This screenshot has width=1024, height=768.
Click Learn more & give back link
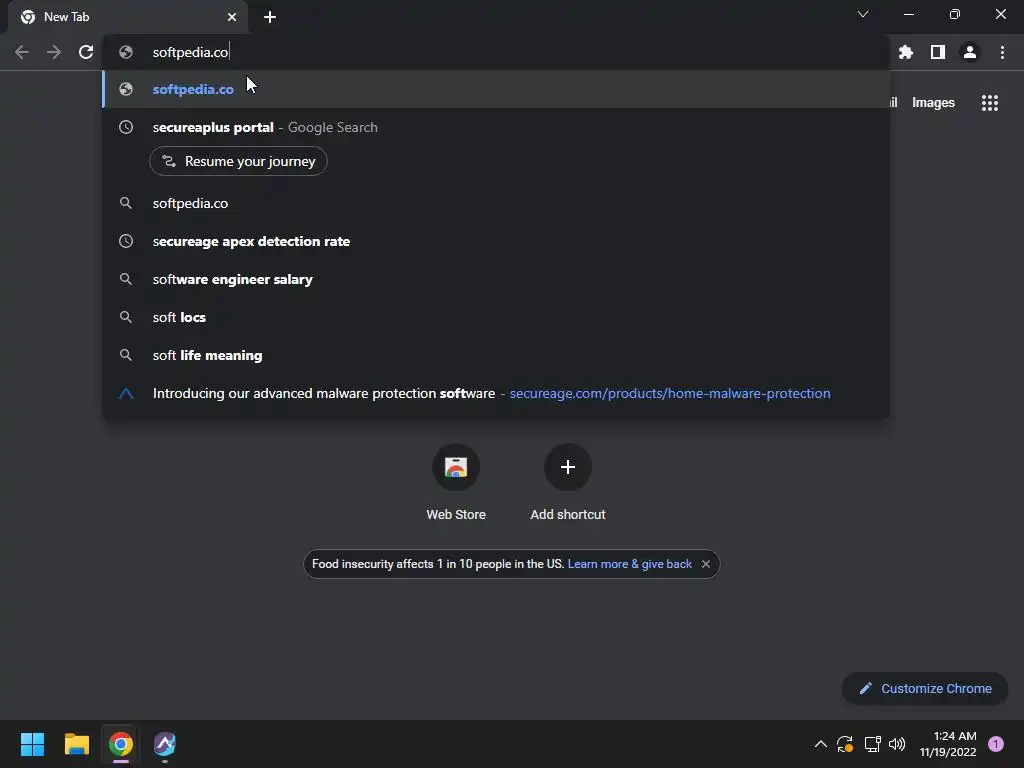tap(630, 564)
